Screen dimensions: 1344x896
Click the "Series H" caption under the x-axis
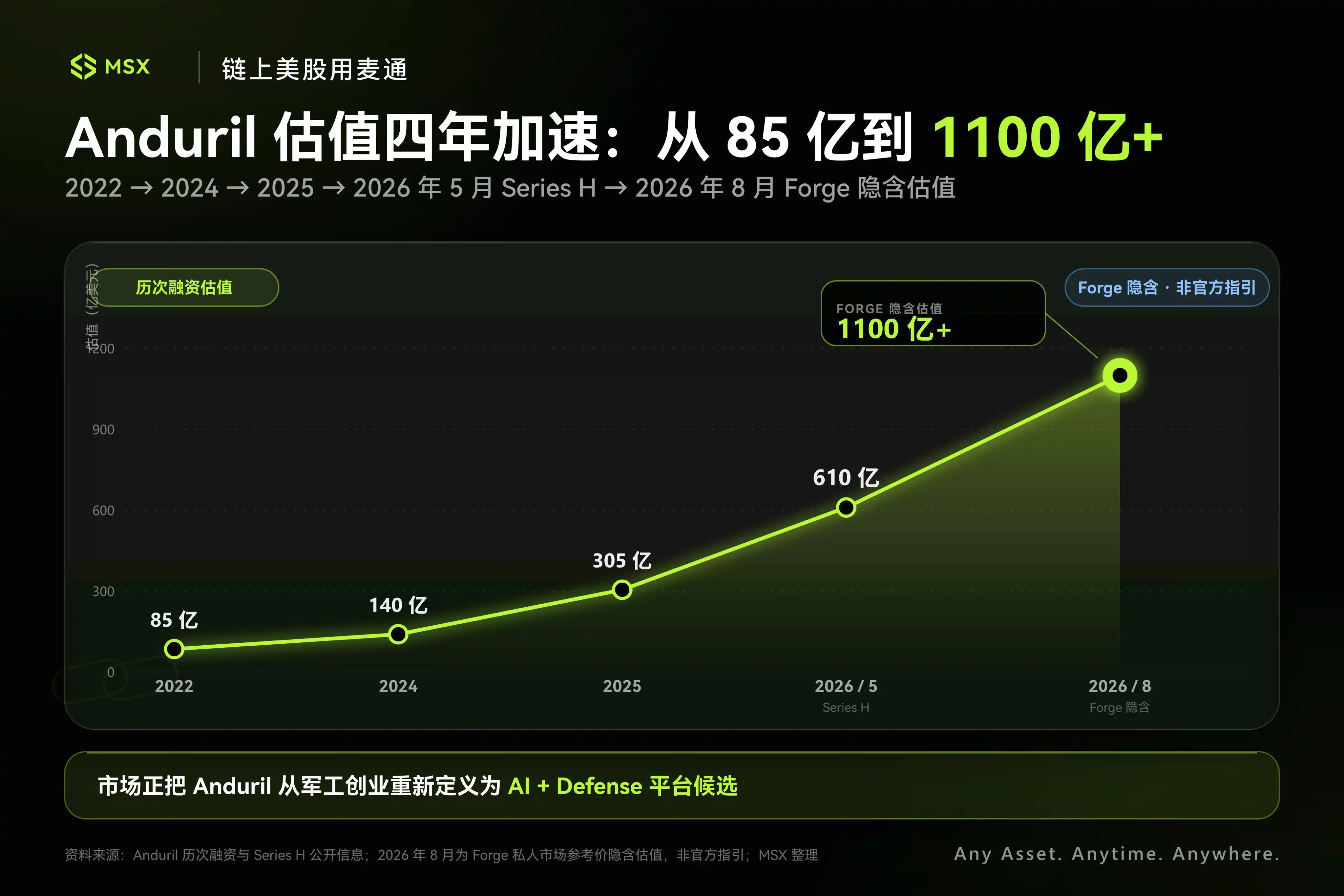[x=846, y=707]
